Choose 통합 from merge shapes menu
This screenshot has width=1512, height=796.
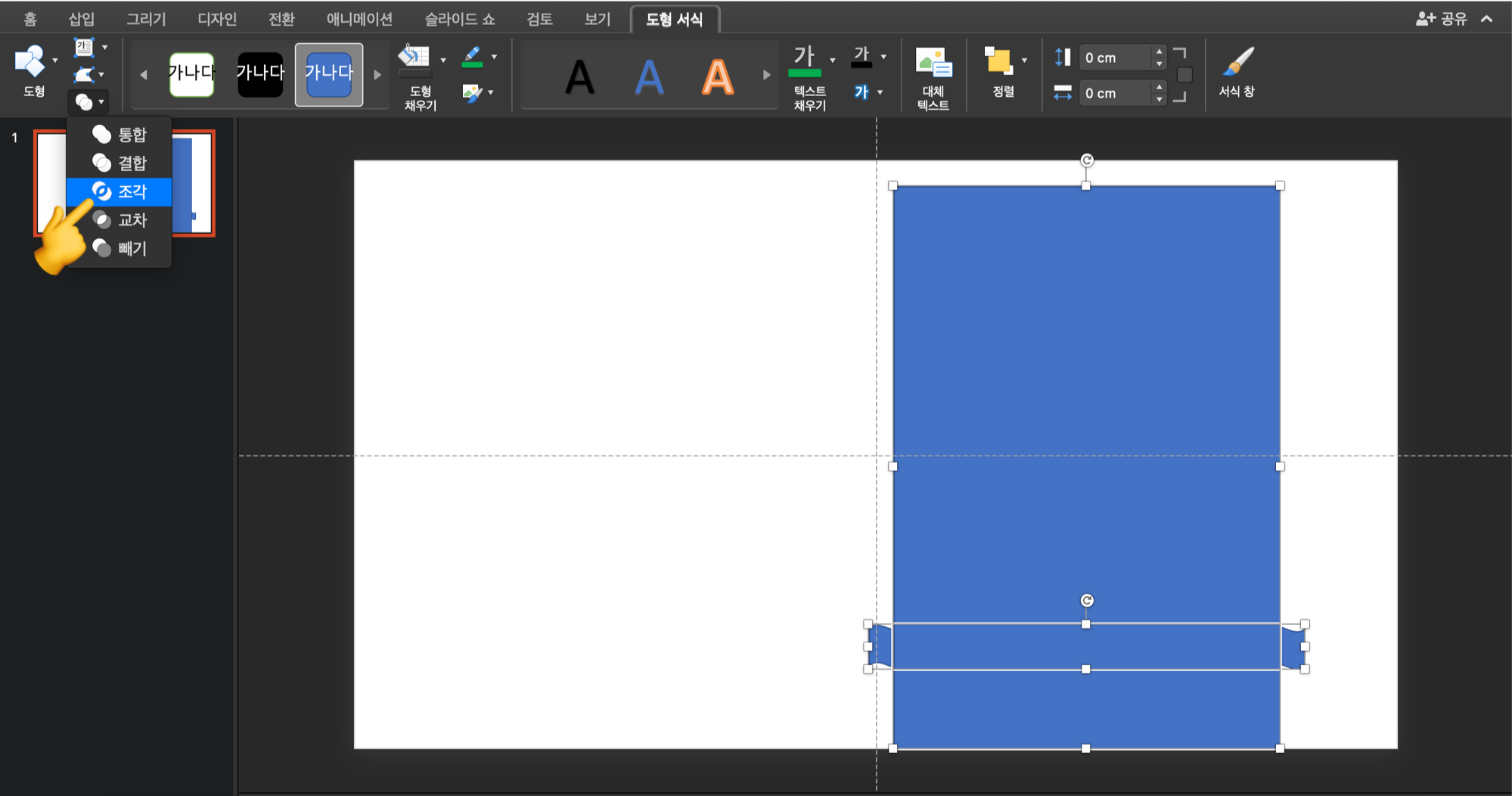[x=120, y=135]
